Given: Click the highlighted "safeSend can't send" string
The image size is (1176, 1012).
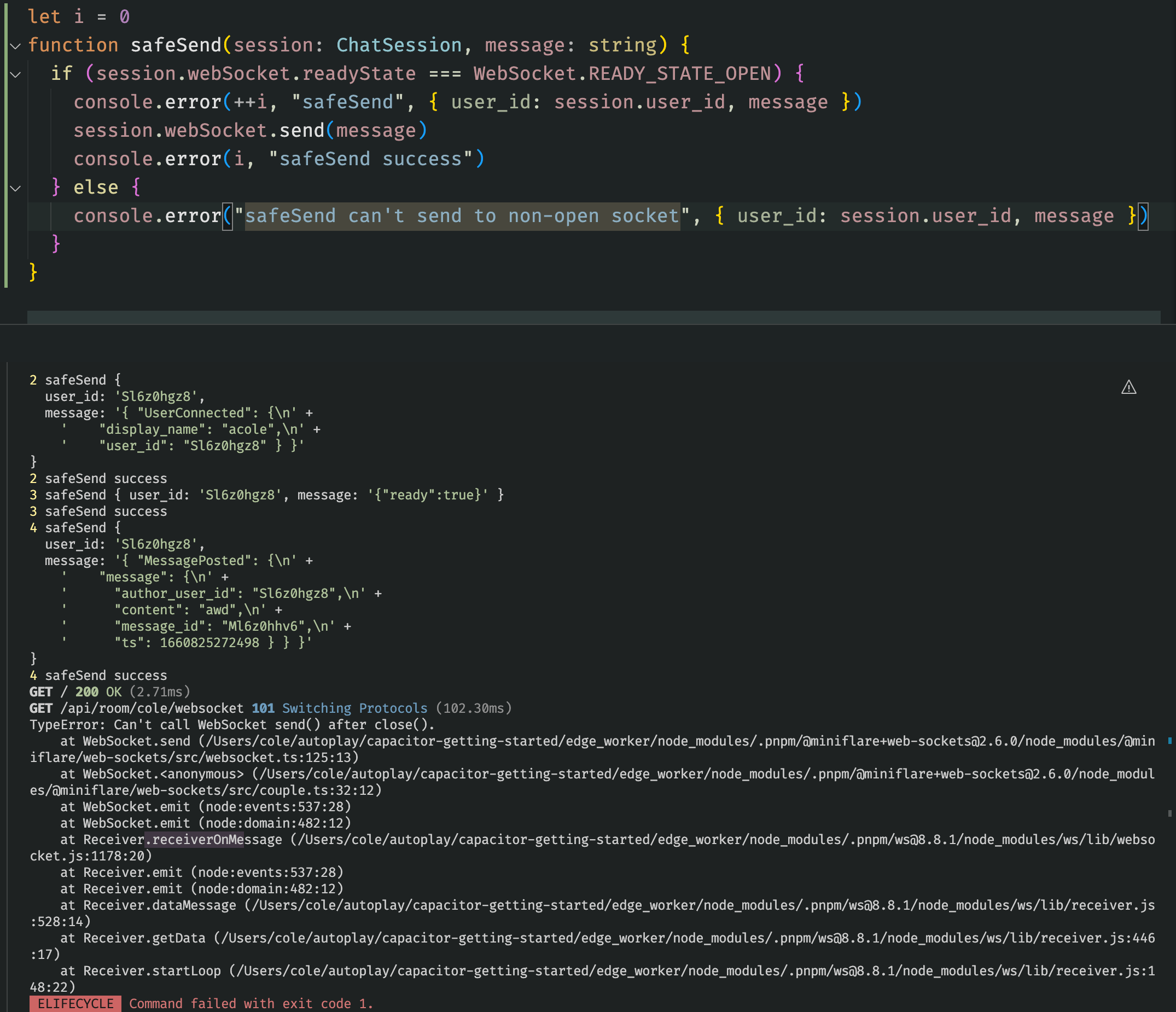Looking at the screenshot, I should [x=462, y=216].
